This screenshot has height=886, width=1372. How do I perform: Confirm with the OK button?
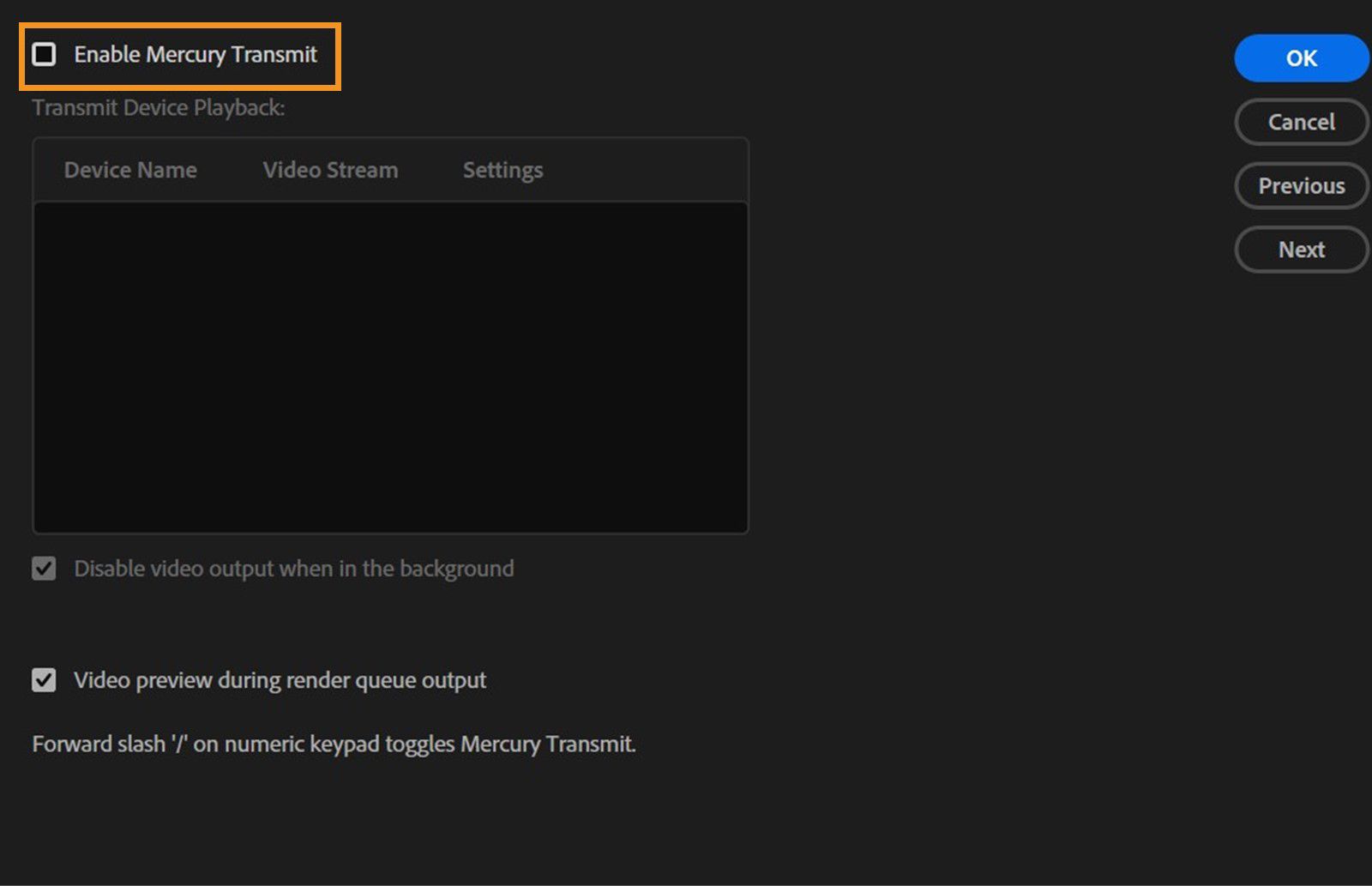1302,58
